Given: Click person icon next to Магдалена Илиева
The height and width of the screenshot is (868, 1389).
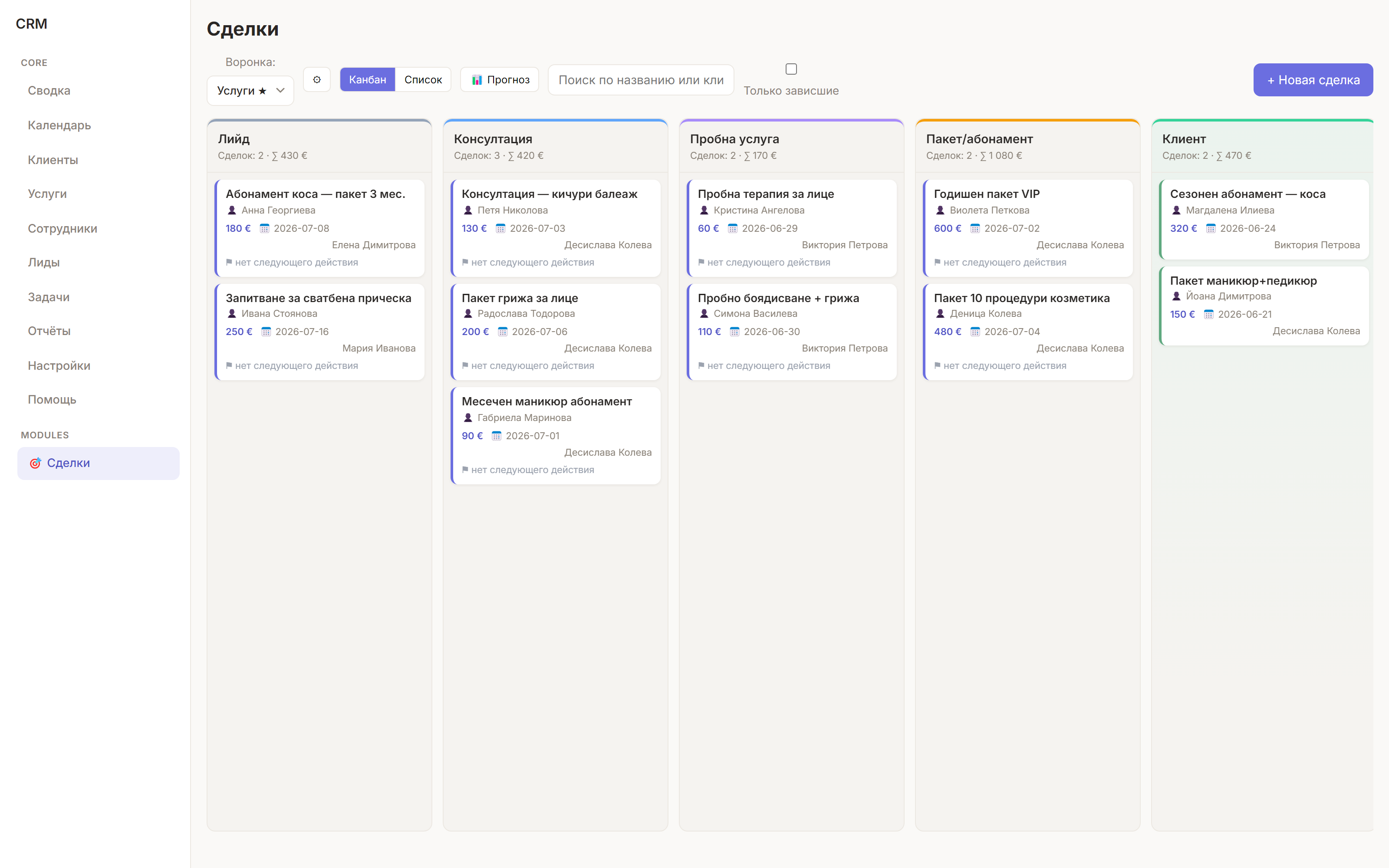Looking at the screenshot, I should (1177, 210).
